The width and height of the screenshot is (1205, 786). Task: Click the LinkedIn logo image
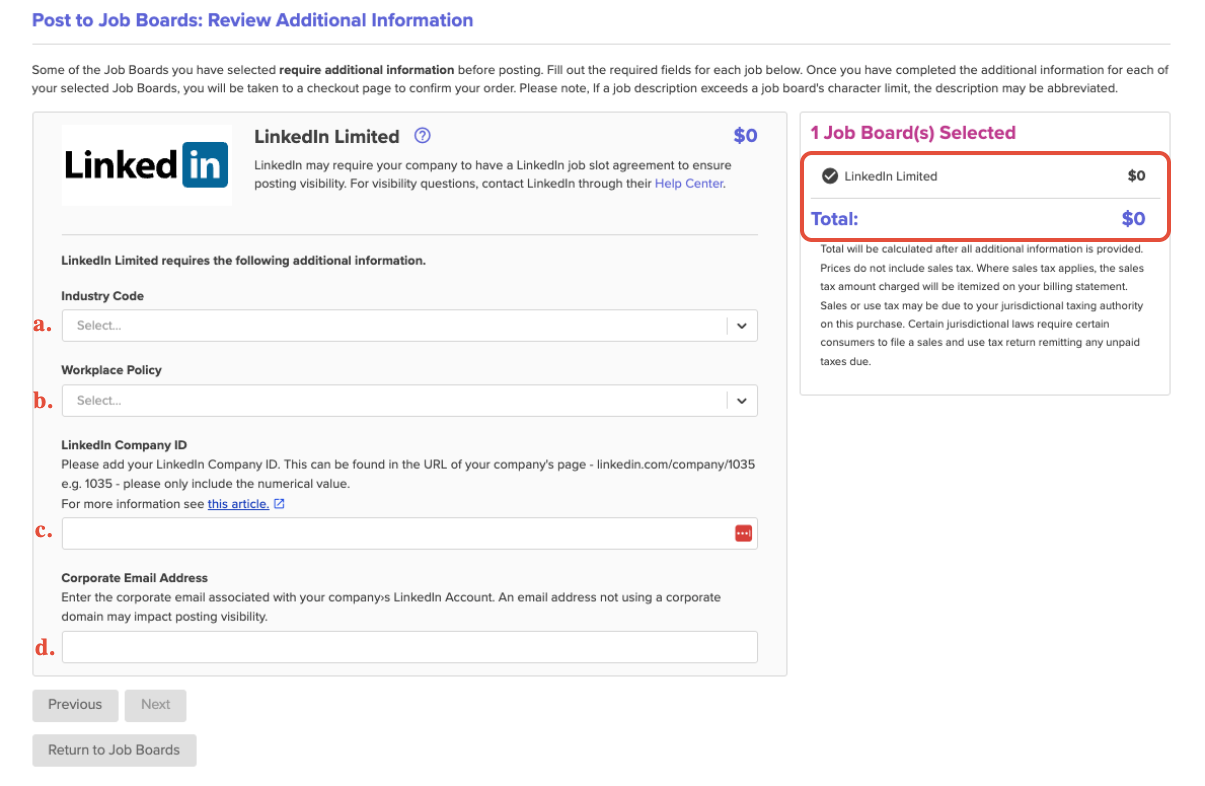(x=146, y=165)
